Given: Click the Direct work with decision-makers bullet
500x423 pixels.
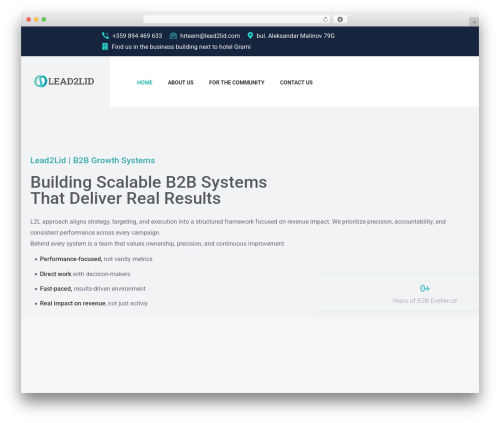Looking at the screenshot, I should (x=85, y=274).
